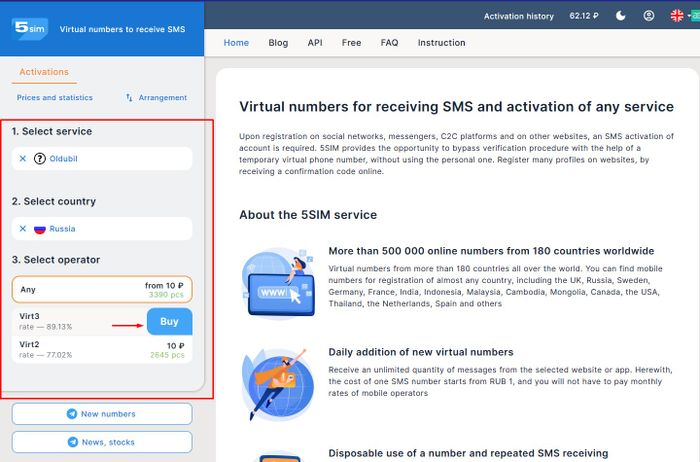The image size is (700, 462).
Task: Open the user account icon
Action: point(649,16)
